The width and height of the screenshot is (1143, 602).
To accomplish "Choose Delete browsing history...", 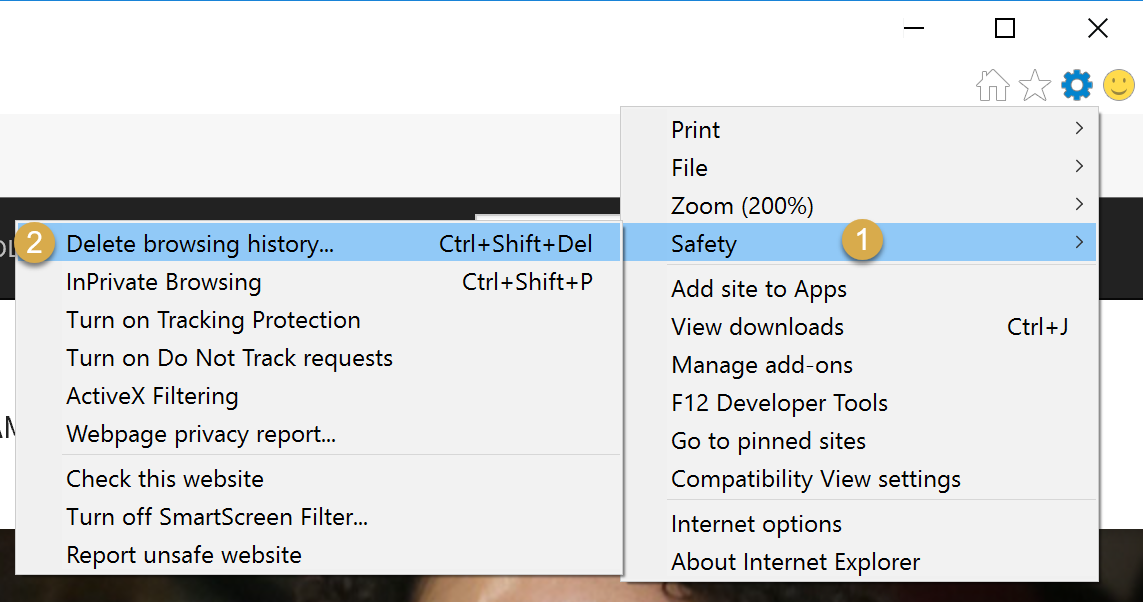I will pyautogui.click(x=319, y=243).
